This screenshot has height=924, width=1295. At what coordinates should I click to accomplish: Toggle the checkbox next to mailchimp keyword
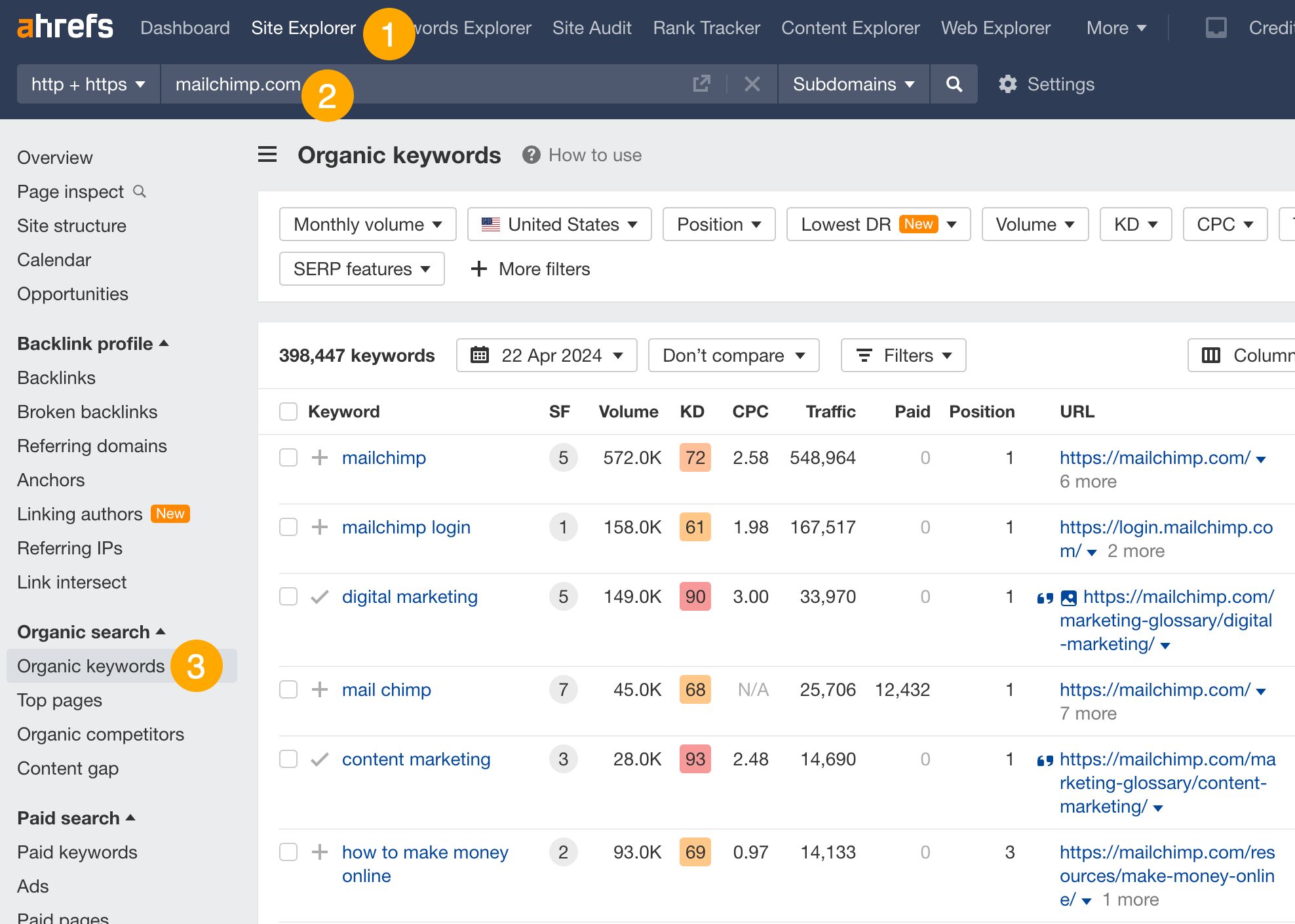click(x=287, y=458)
